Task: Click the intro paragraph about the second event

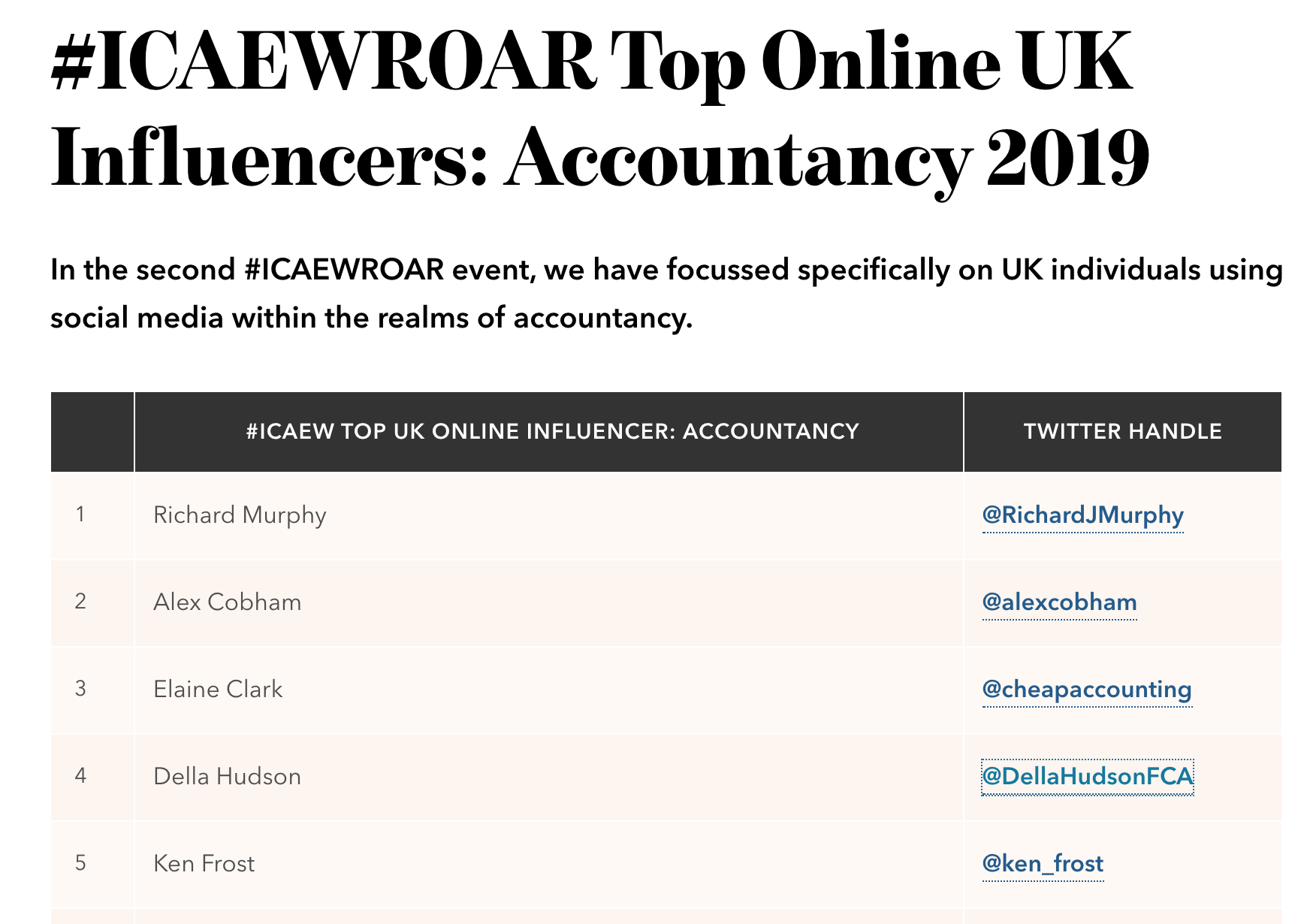Action: (x=666, y=294)
